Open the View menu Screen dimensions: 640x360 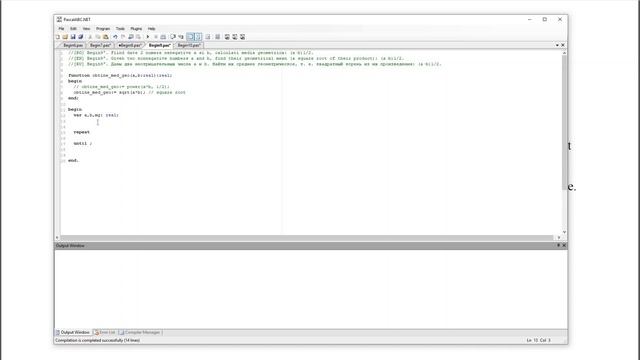(x=87, y=29)
